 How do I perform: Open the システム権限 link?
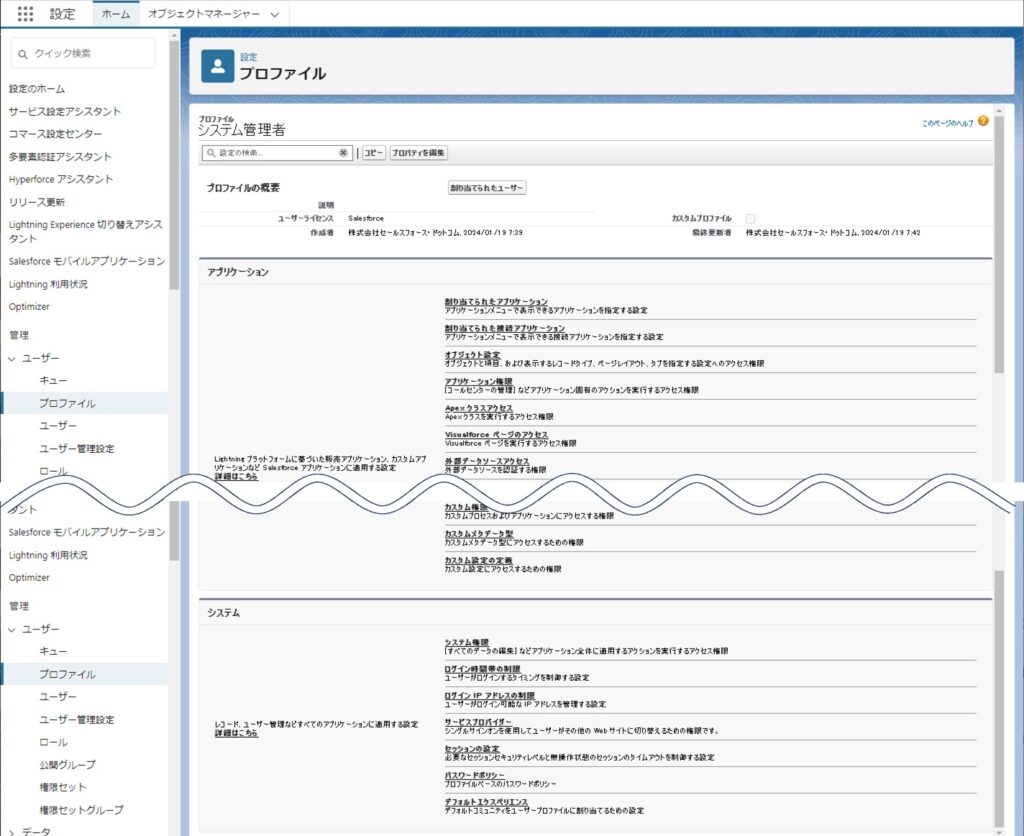465,642
